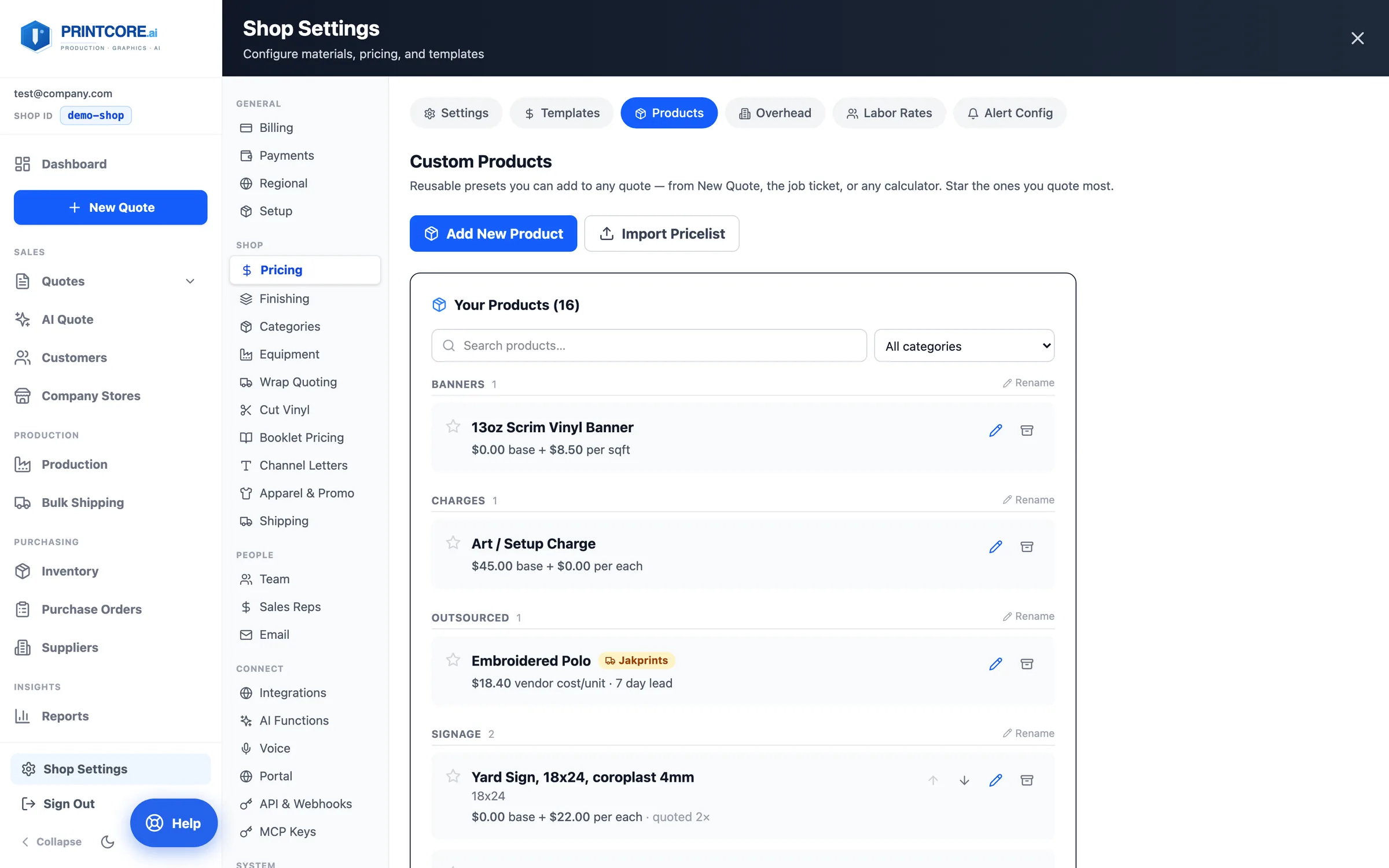Screen dimensions: 1389x868
Task: Select the Overhead tab
Action: pos(775,113)
